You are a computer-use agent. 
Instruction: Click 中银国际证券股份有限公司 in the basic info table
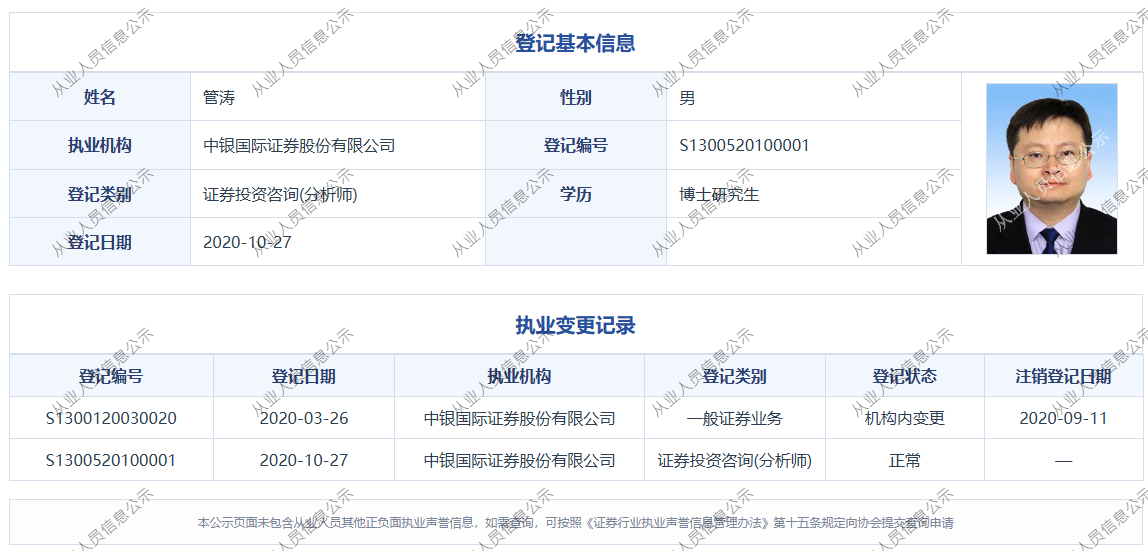point(299,146)
